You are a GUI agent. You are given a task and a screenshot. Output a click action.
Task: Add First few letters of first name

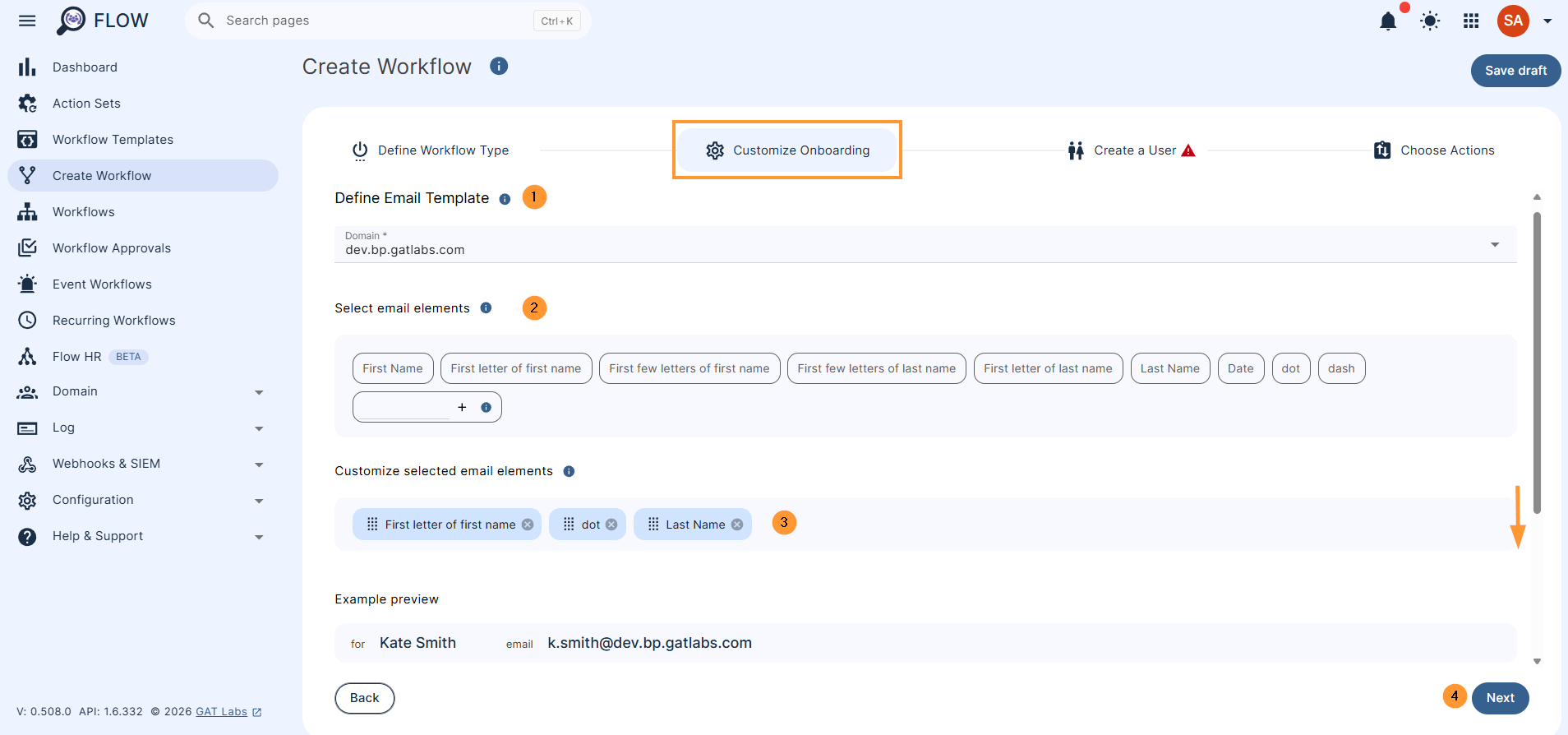pos(689,368)
